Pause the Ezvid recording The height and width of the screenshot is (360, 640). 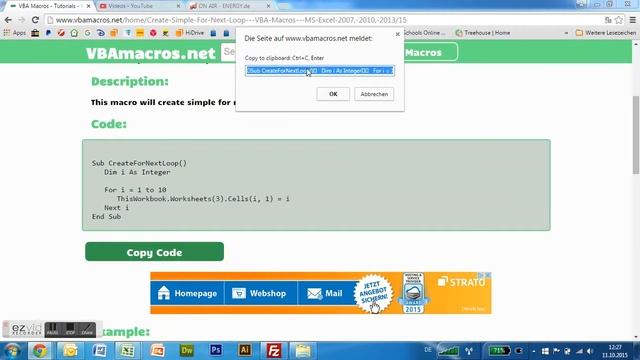[52, 329]
